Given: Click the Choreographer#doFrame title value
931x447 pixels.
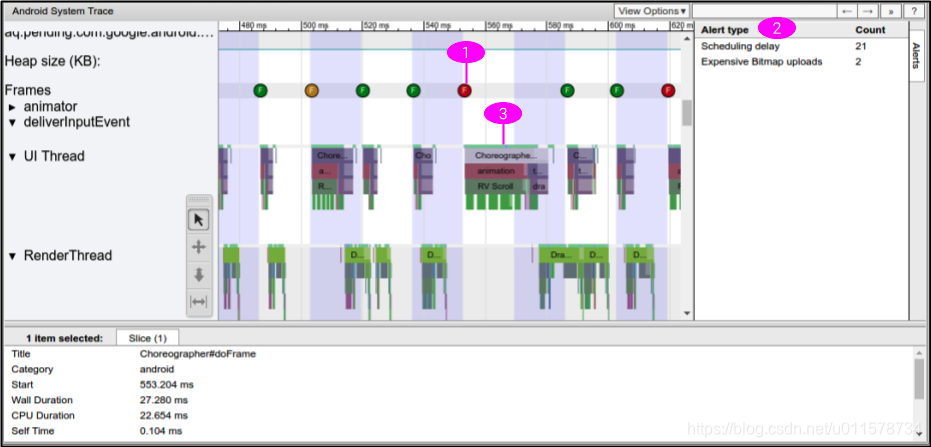Looking at the screenshot, I should [x=198, y=354].
